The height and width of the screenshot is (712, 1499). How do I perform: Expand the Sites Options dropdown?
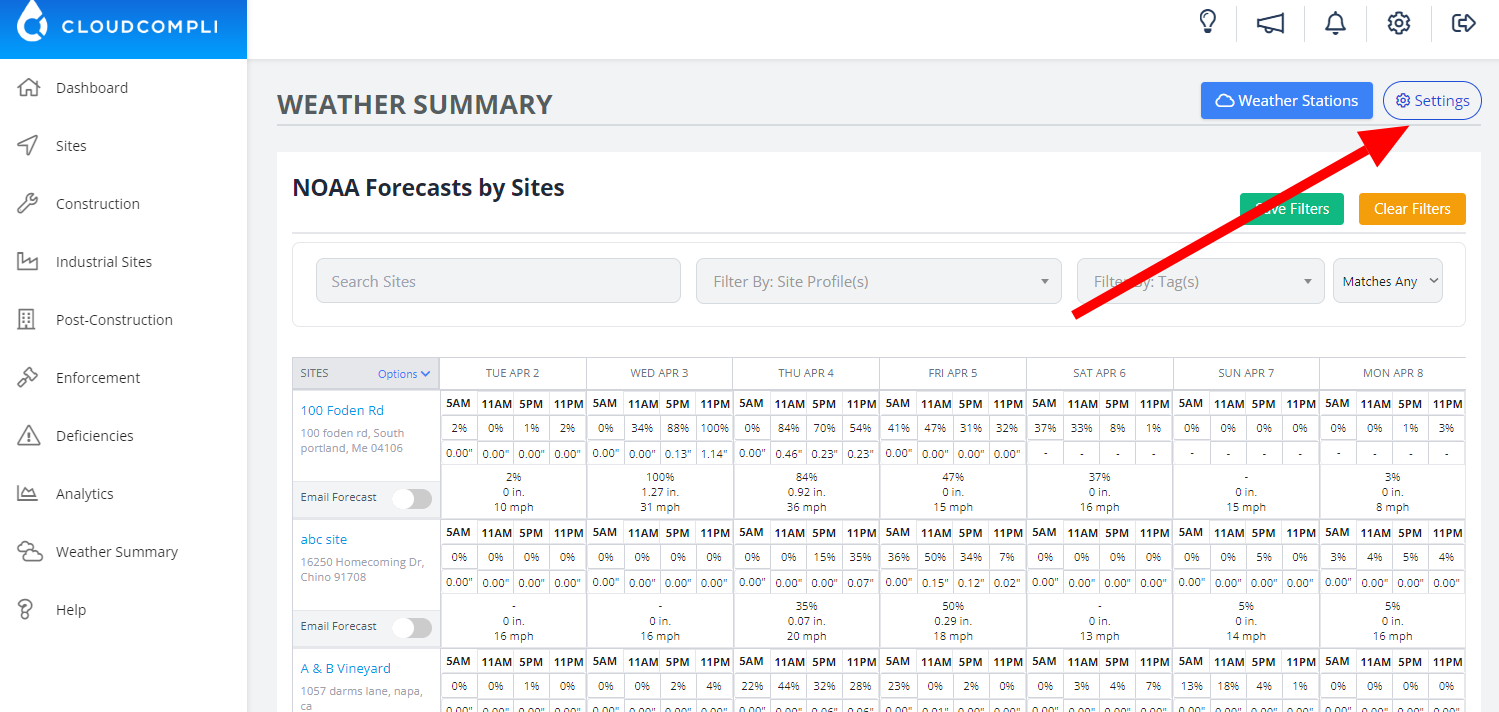click(404, 374)
